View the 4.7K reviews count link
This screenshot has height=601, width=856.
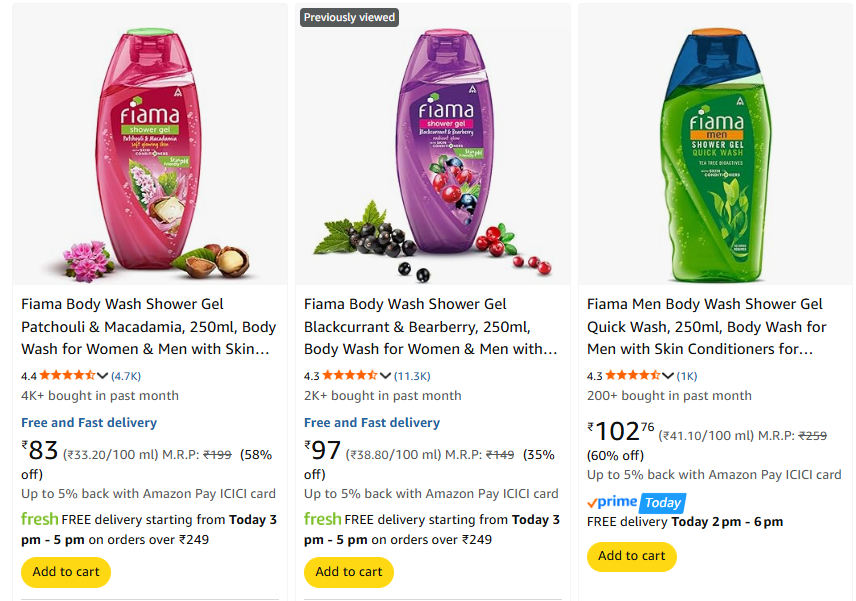(x=126, y=376)
